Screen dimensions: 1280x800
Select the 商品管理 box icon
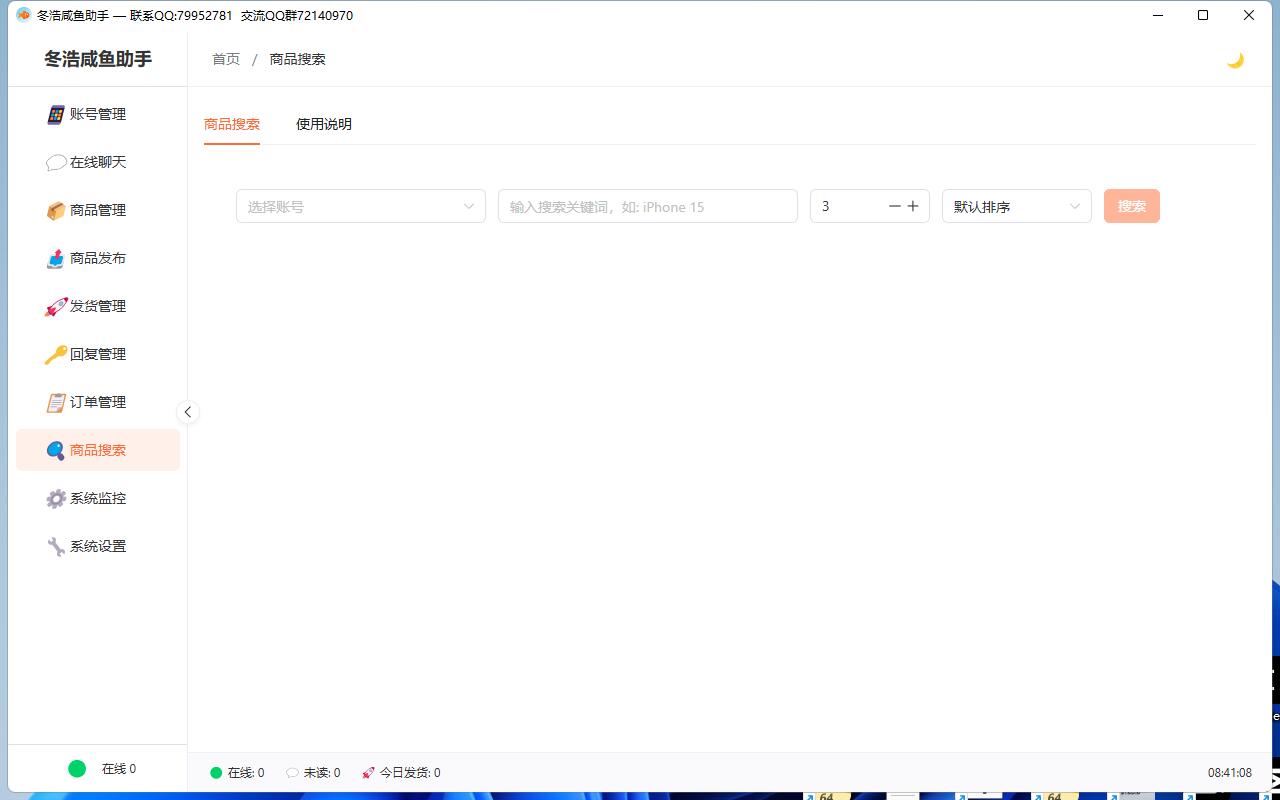(56, 210)
